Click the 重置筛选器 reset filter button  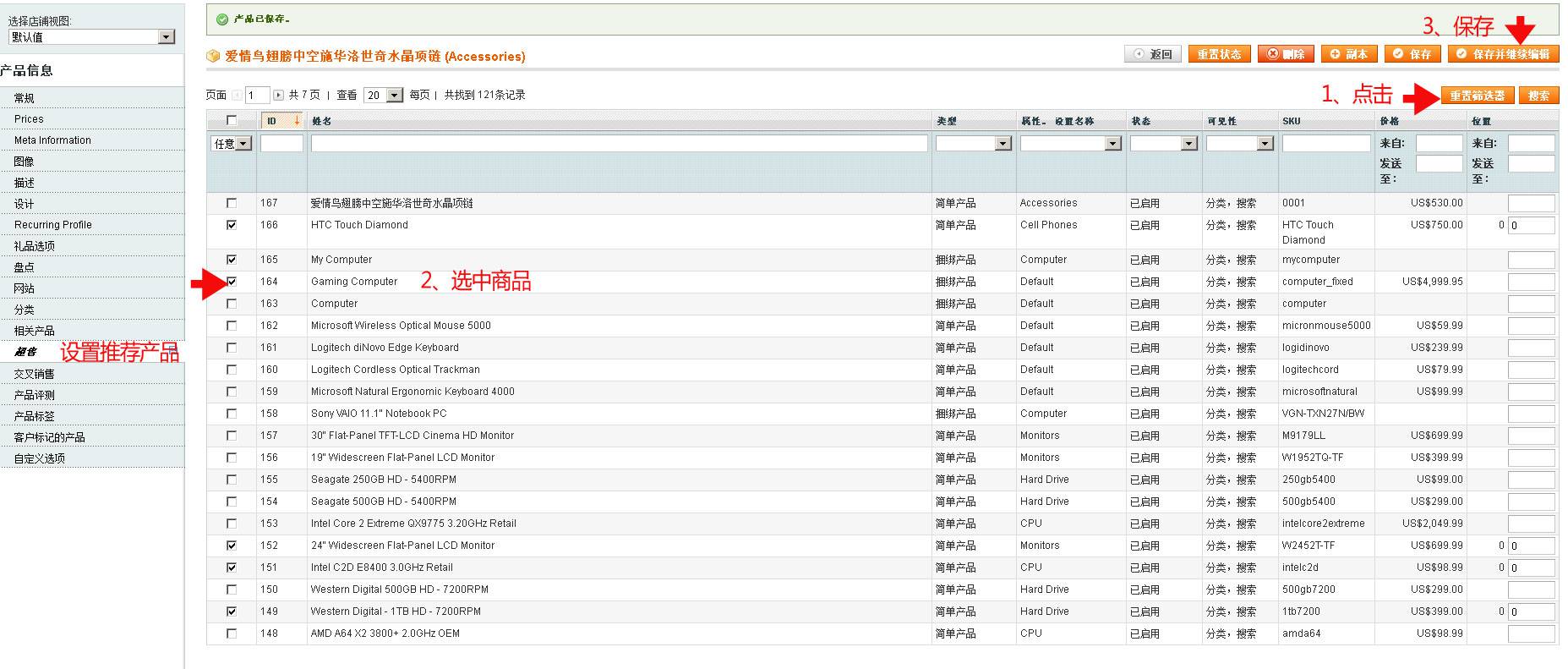[1478, 96]
